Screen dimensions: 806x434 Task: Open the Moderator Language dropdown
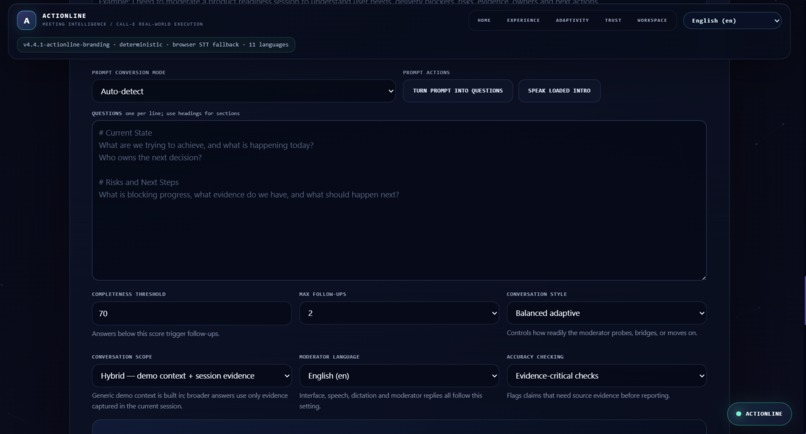(x=399, y=376)
